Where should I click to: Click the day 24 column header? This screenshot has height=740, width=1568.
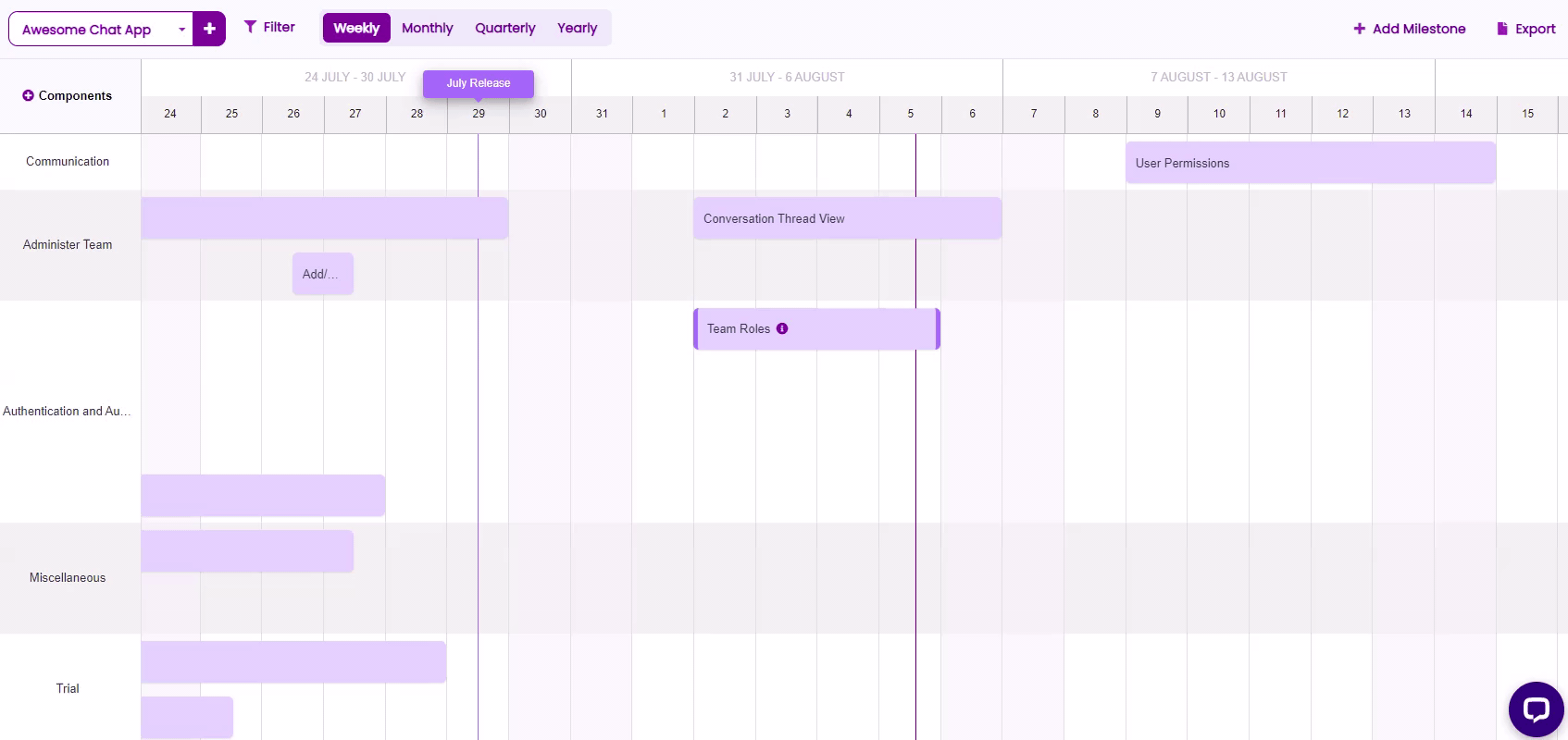pos(170,114)
